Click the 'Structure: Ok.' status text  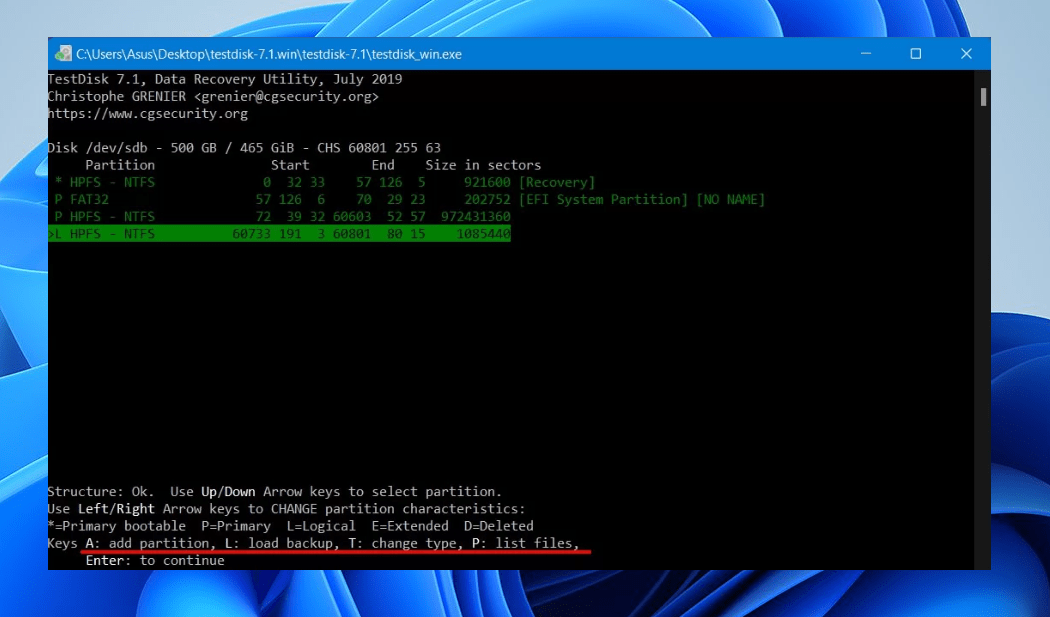click(x=101, y=492)
